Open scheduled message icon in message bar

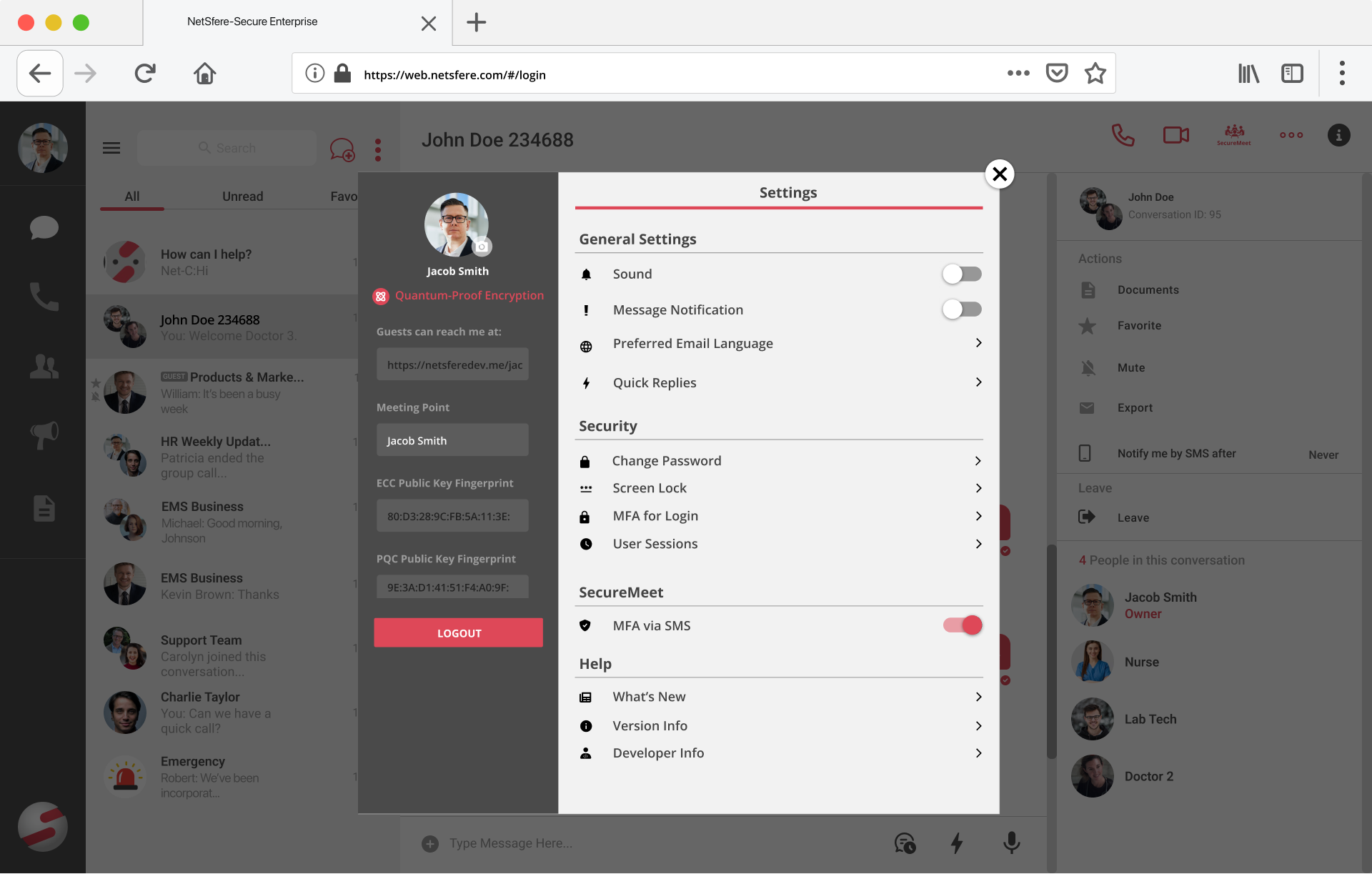pyautogui.click(x=905, y=843)
